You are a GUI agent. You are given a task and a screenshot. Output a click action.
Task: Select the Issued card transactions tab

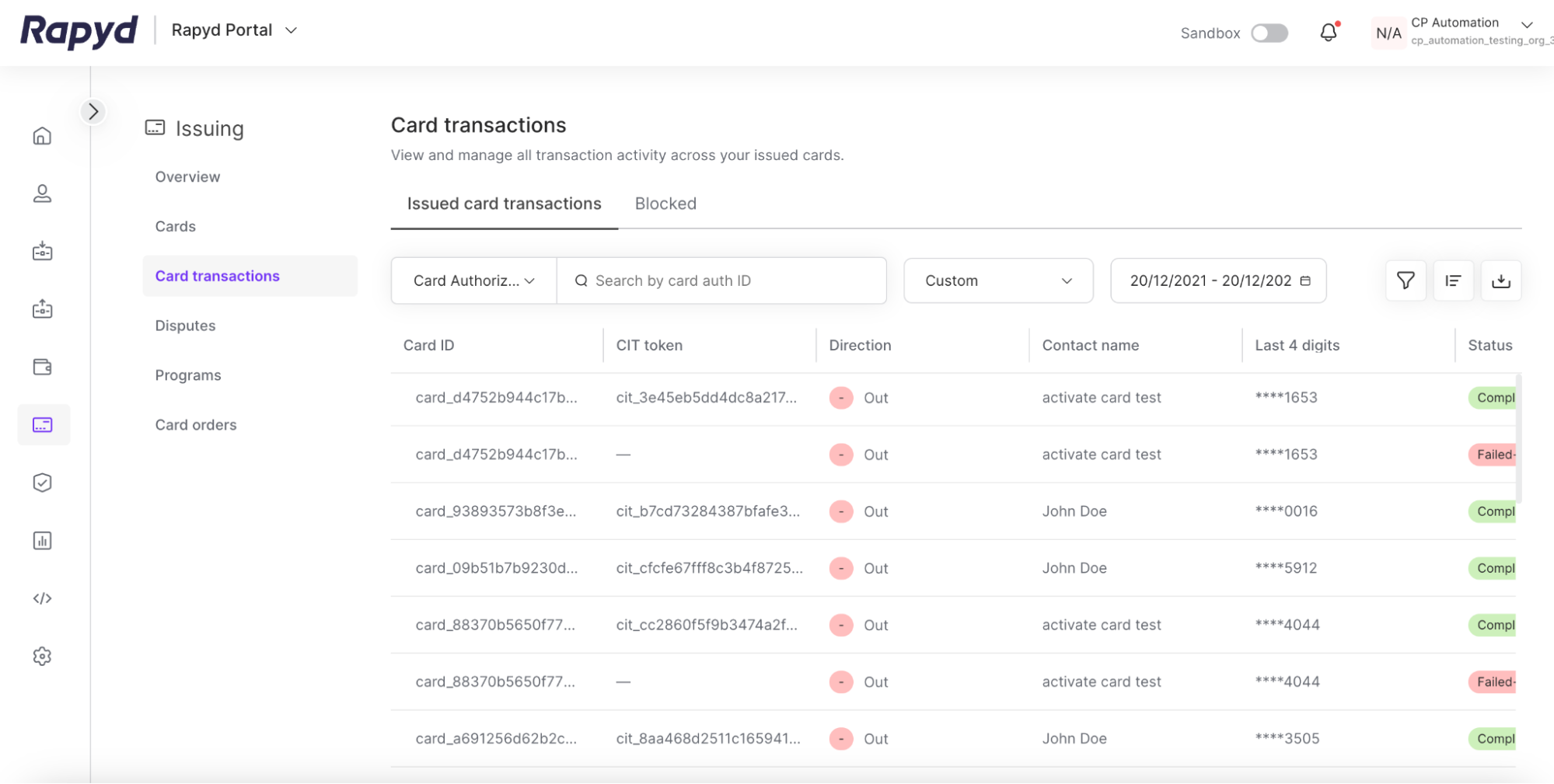(x=504, y=204)
